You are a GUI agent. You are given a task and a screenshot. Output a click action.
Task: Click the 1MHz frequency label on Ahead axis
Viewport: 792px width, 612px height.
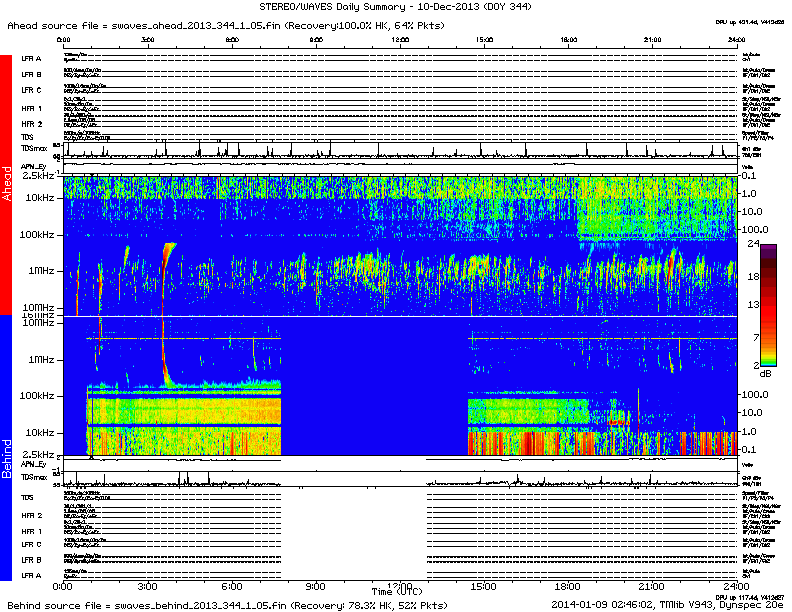pyautogui.click(x=40, y=271)
